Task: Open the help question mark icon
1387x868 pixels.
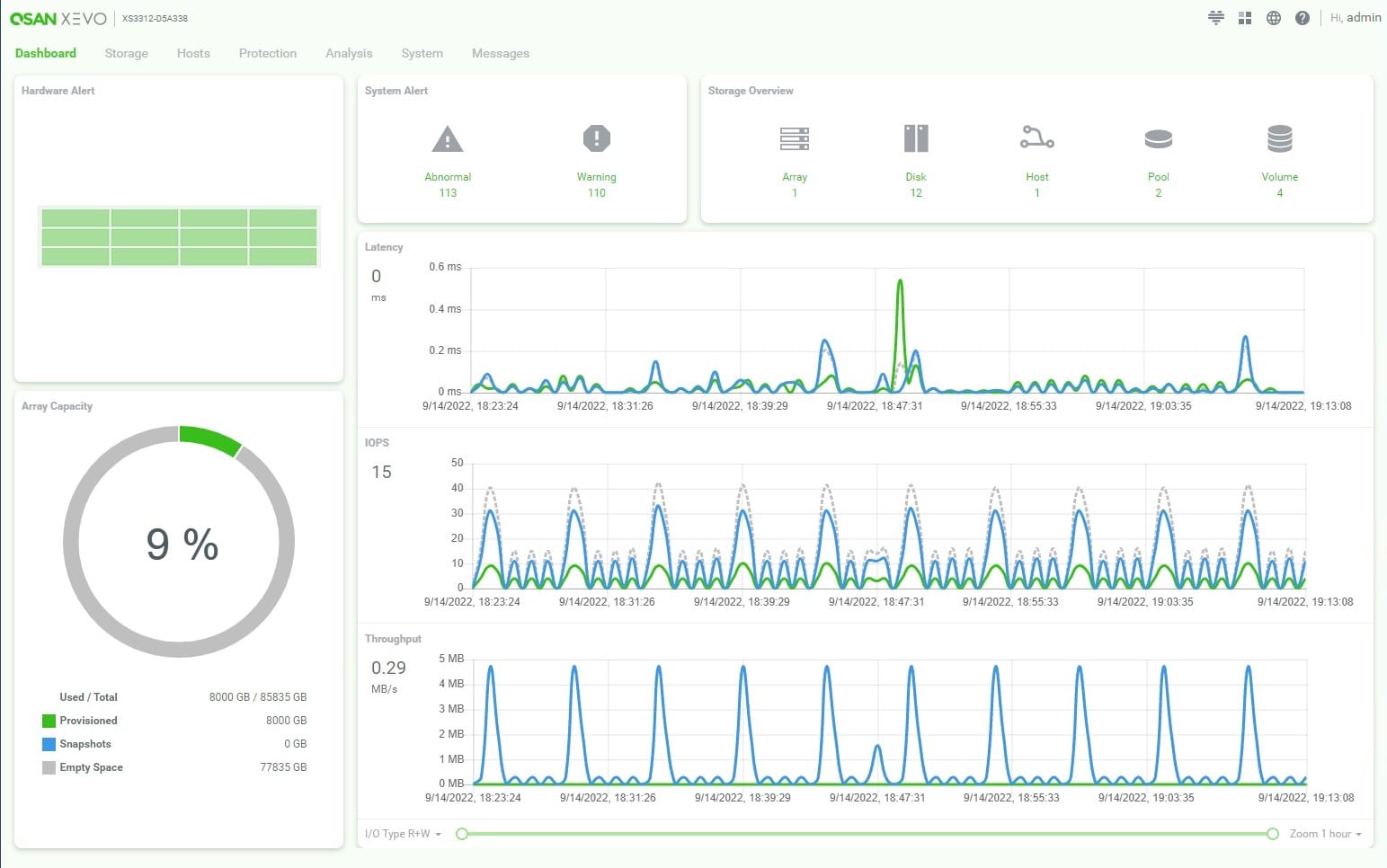Action: click(1302, 18)
